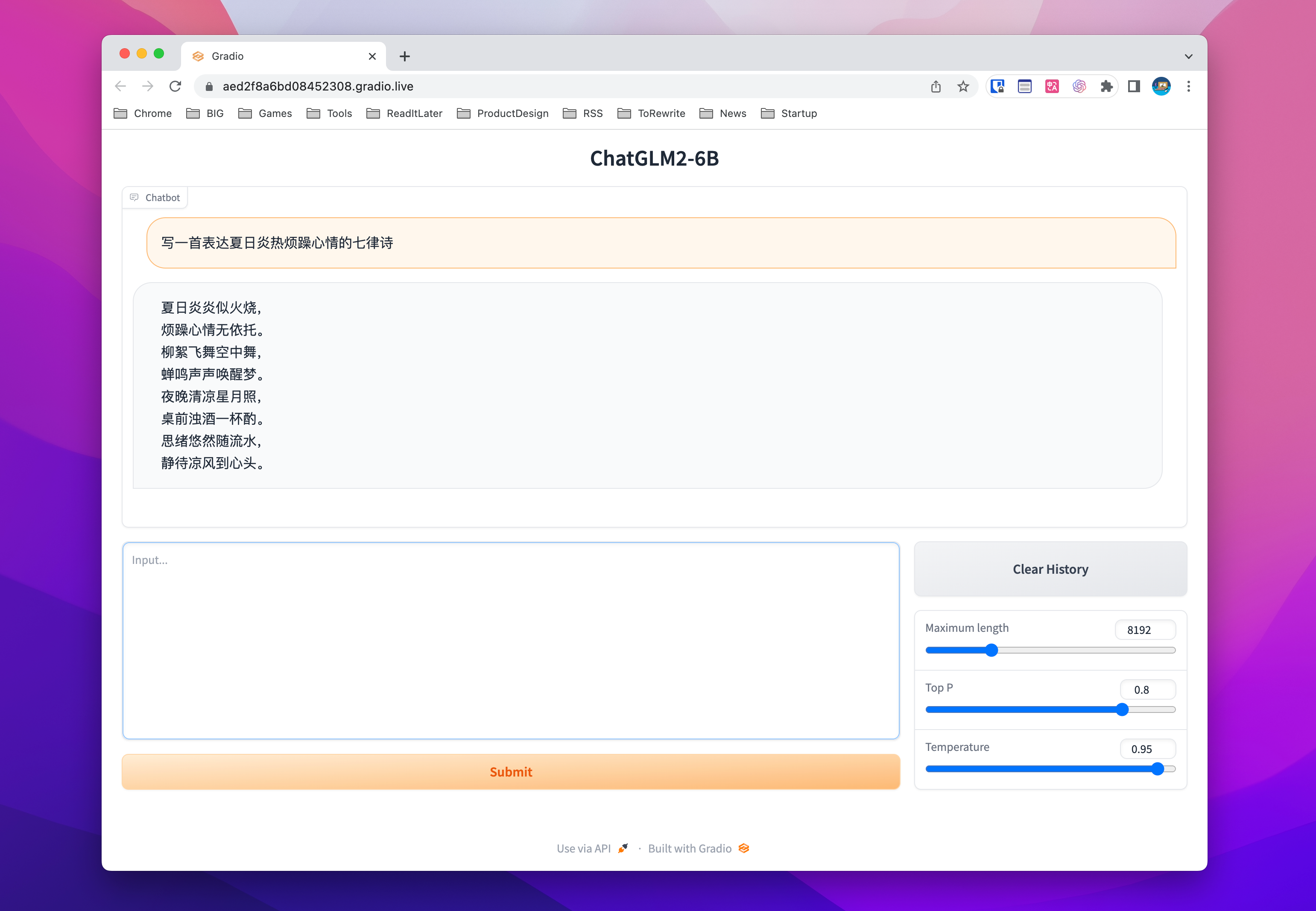Expand the tab search chevron

tap(1188, 56)
